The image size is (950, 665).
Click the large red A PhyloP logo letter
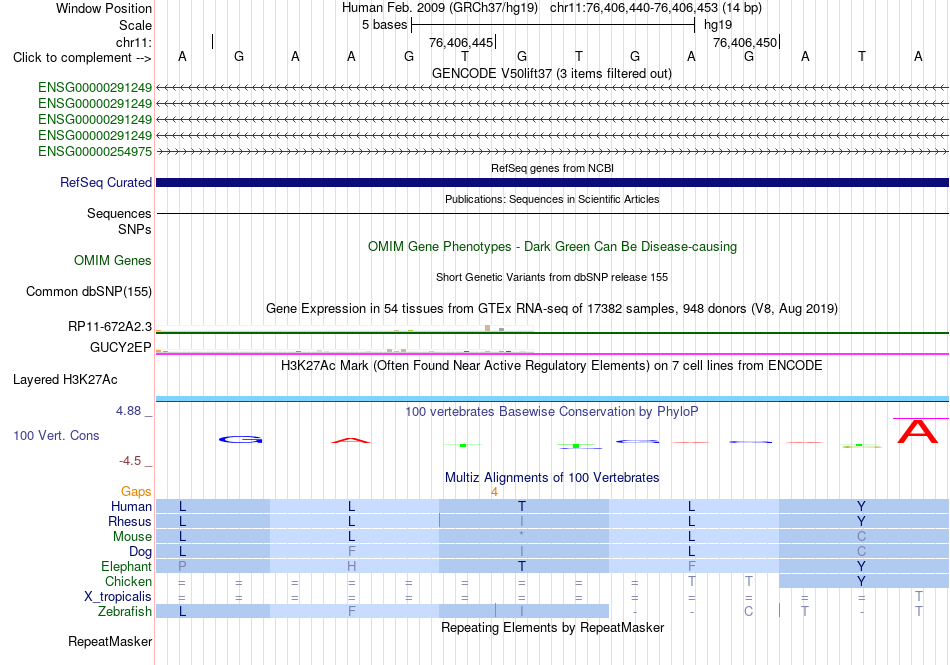[x=917, y=431]
